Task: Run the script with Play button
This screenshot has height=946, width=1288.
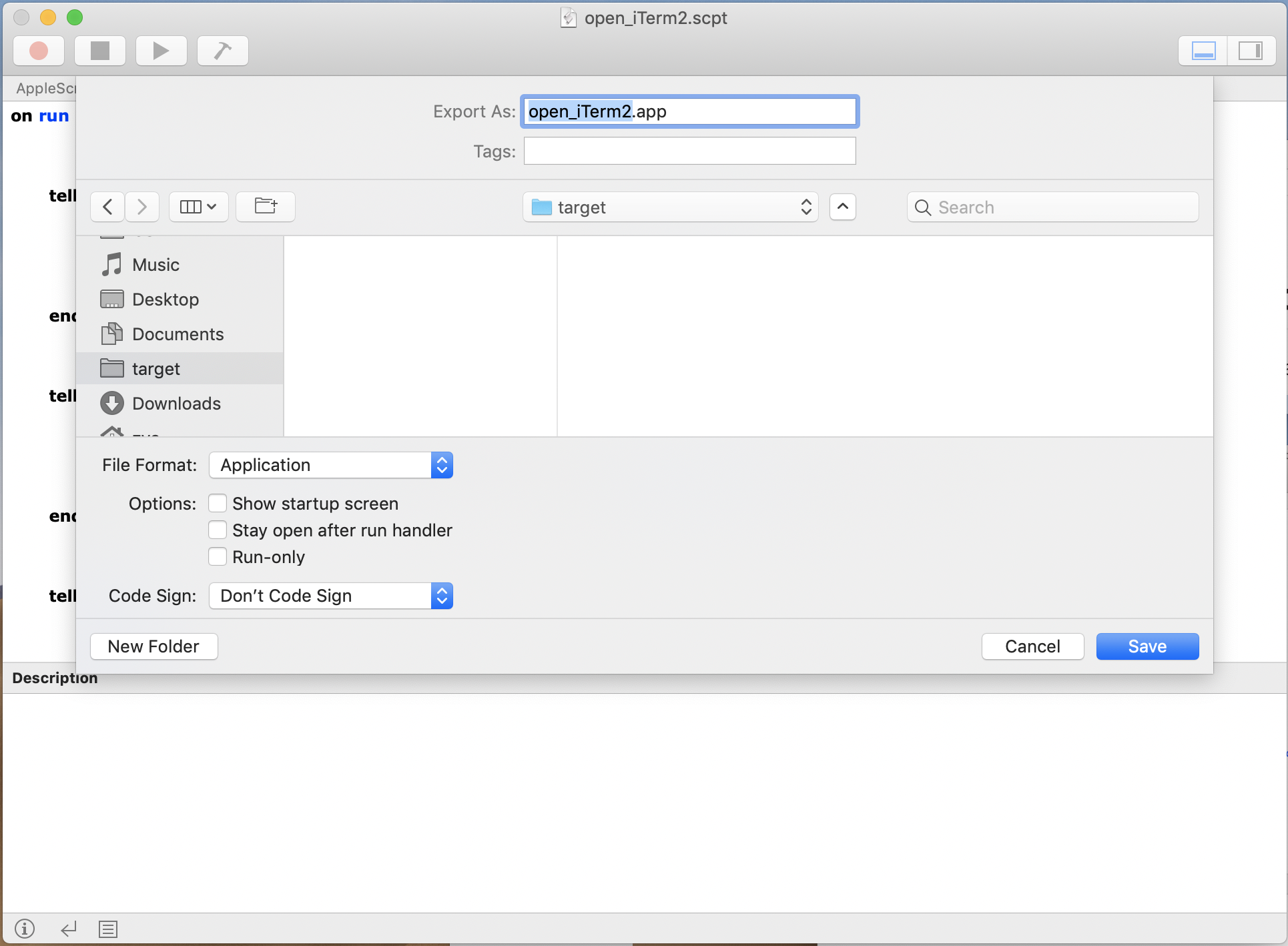Action: click(x=161, y=51)
